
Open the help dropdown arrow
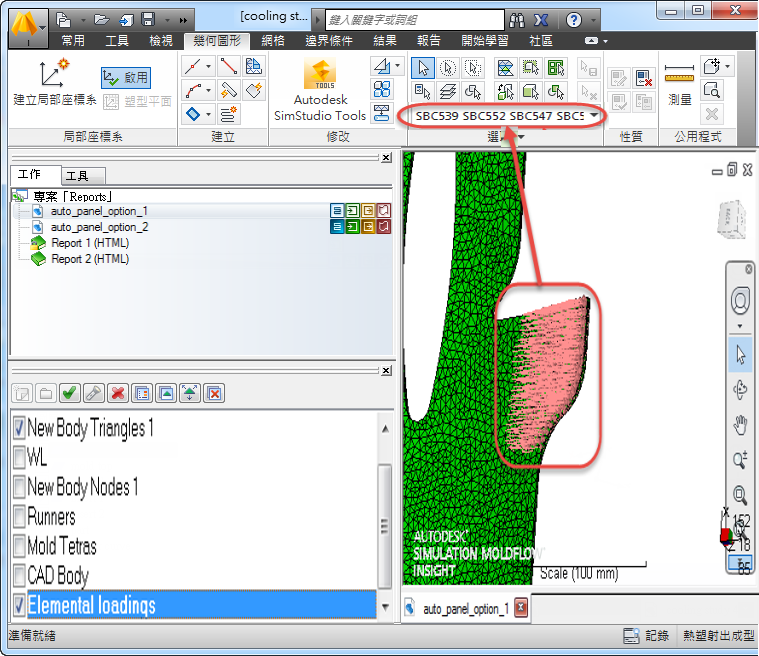click(x=593, y=20)
